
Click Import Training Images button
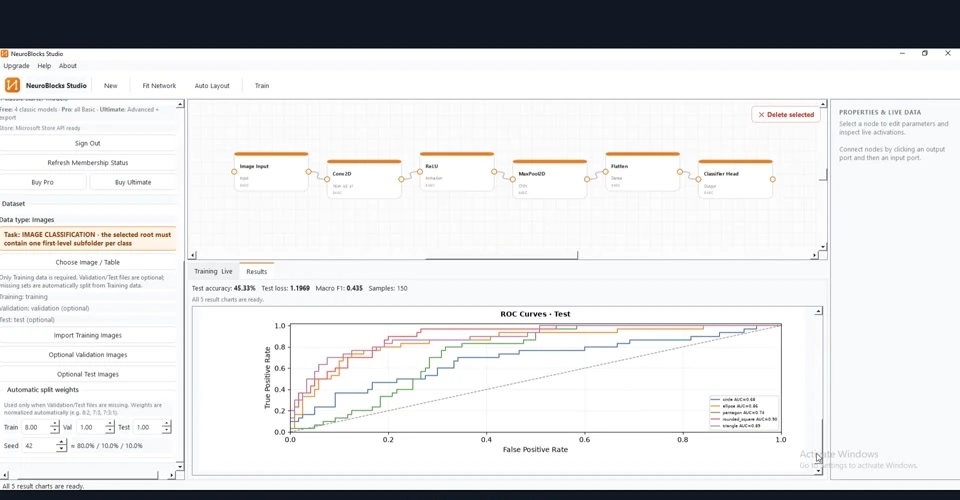88,335
